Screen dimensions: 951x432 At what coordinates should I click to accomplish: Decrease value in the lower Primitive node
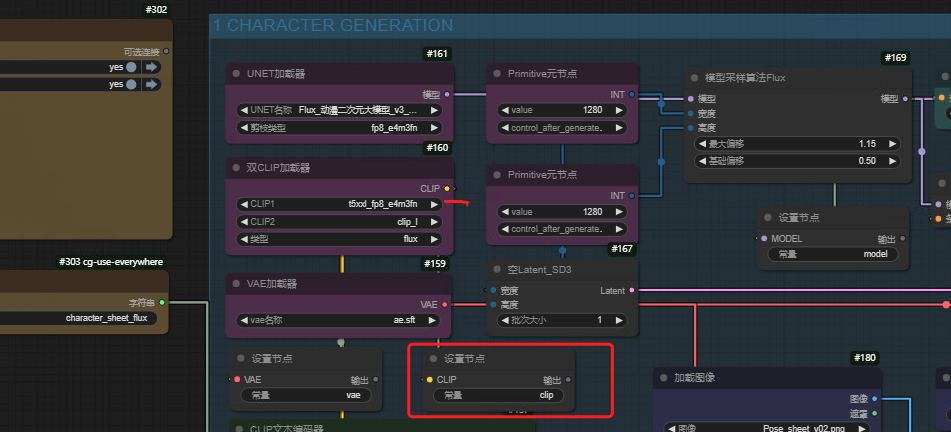pos(505,212)
